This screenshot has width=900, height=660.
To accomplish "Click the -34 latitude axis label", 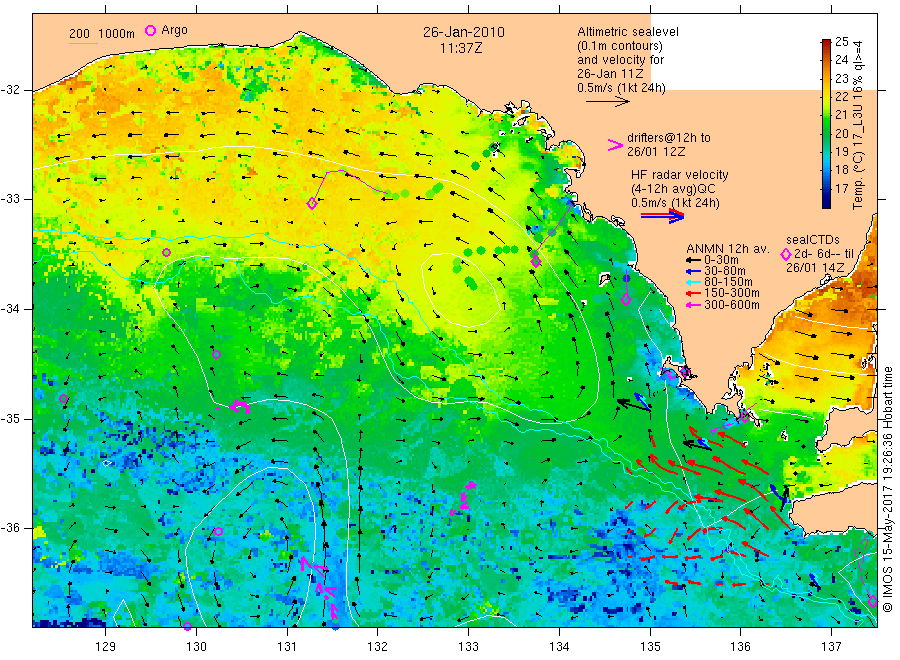I will pyautogui.click(x=11, y=309).
